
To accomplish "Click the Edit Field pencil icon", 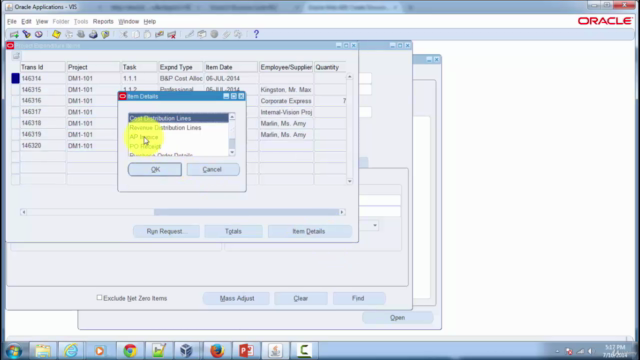I will pos(189,34).
